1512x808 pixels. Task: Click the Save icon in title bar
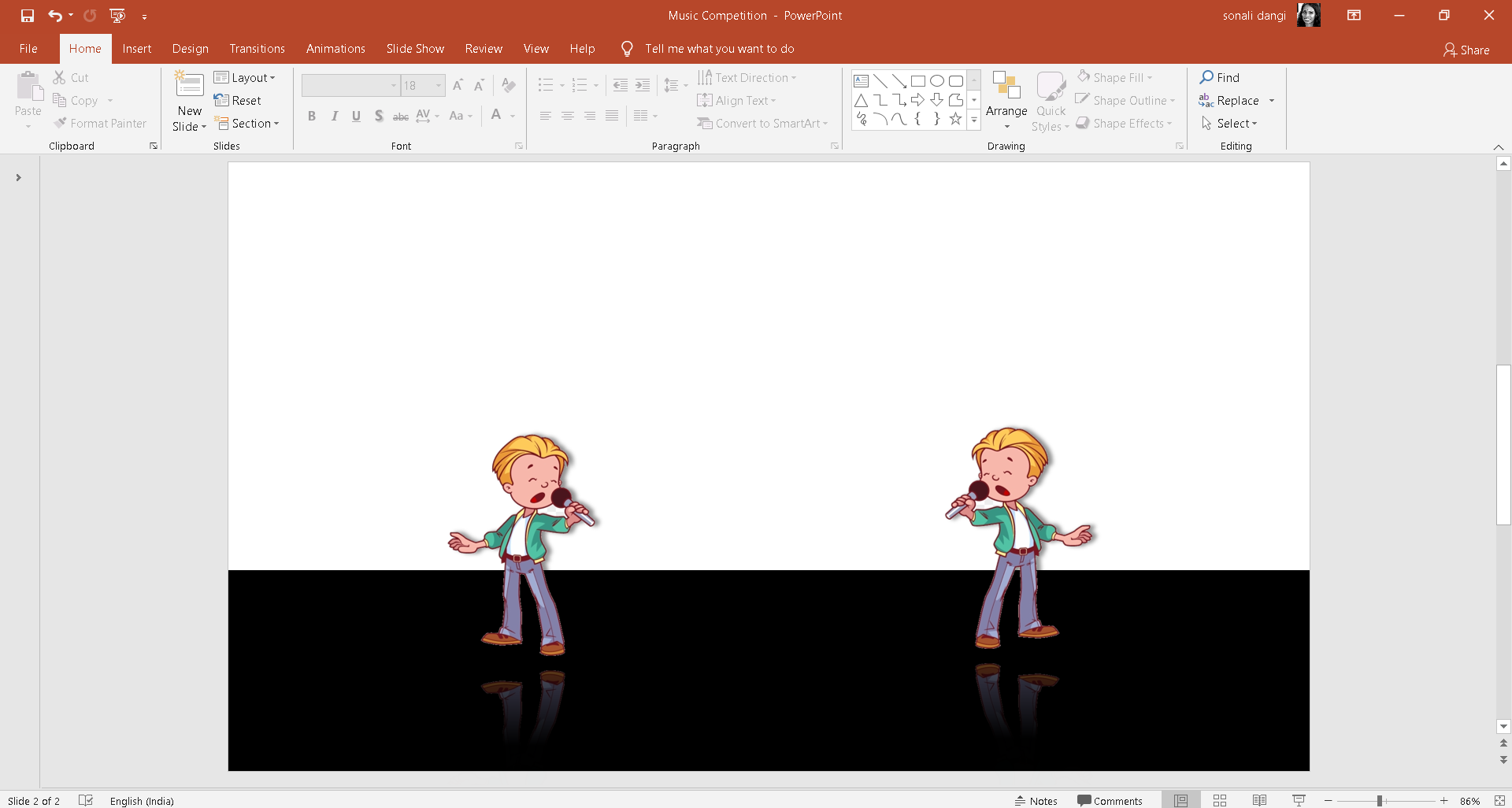coord(28,16)
